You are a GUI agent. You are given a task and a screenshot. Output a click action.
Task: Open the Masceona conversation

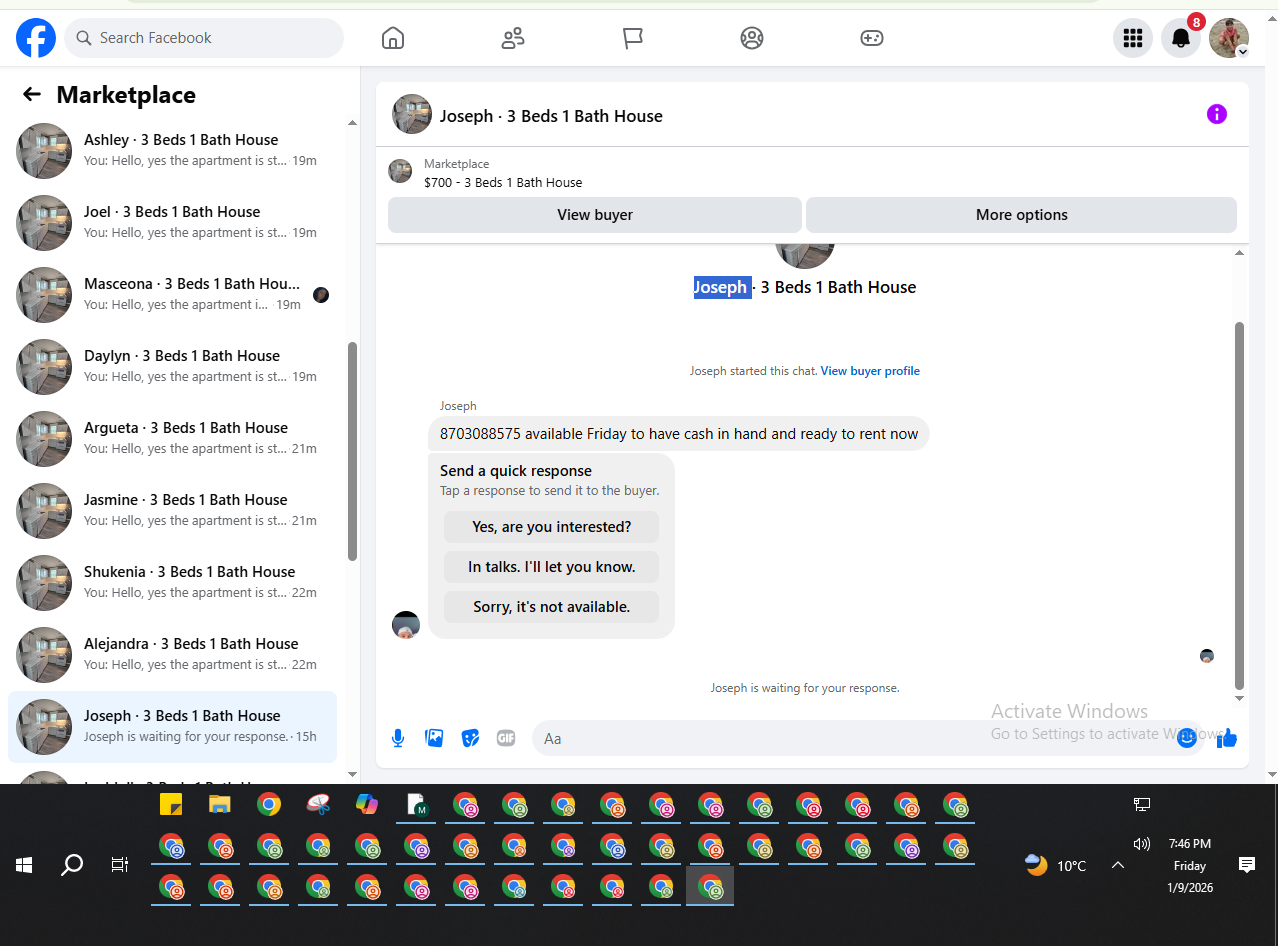(x=172, y=294)
